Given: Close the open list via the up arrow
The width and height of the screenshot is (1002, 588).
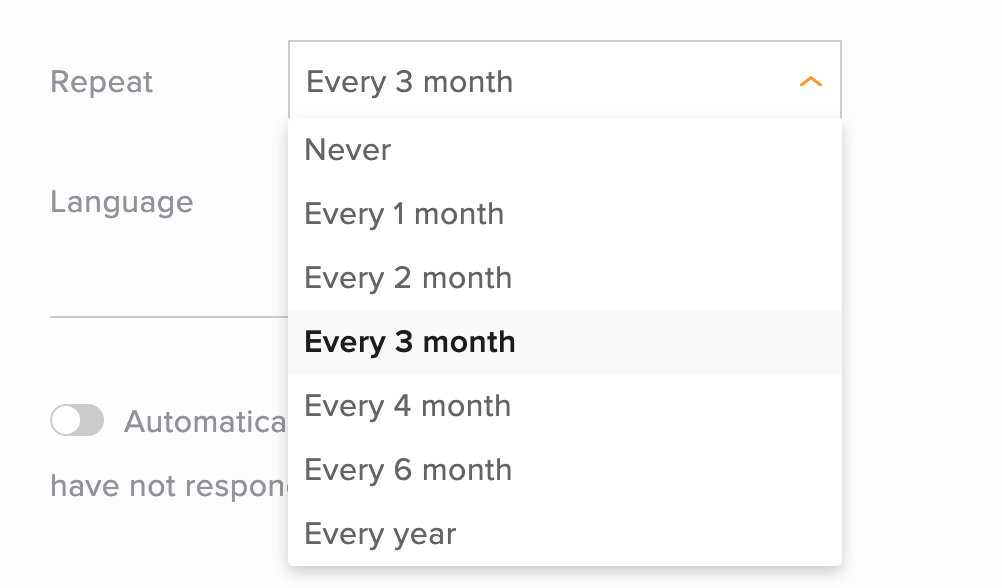Looking at the screenshot, I should click(810, 82).
